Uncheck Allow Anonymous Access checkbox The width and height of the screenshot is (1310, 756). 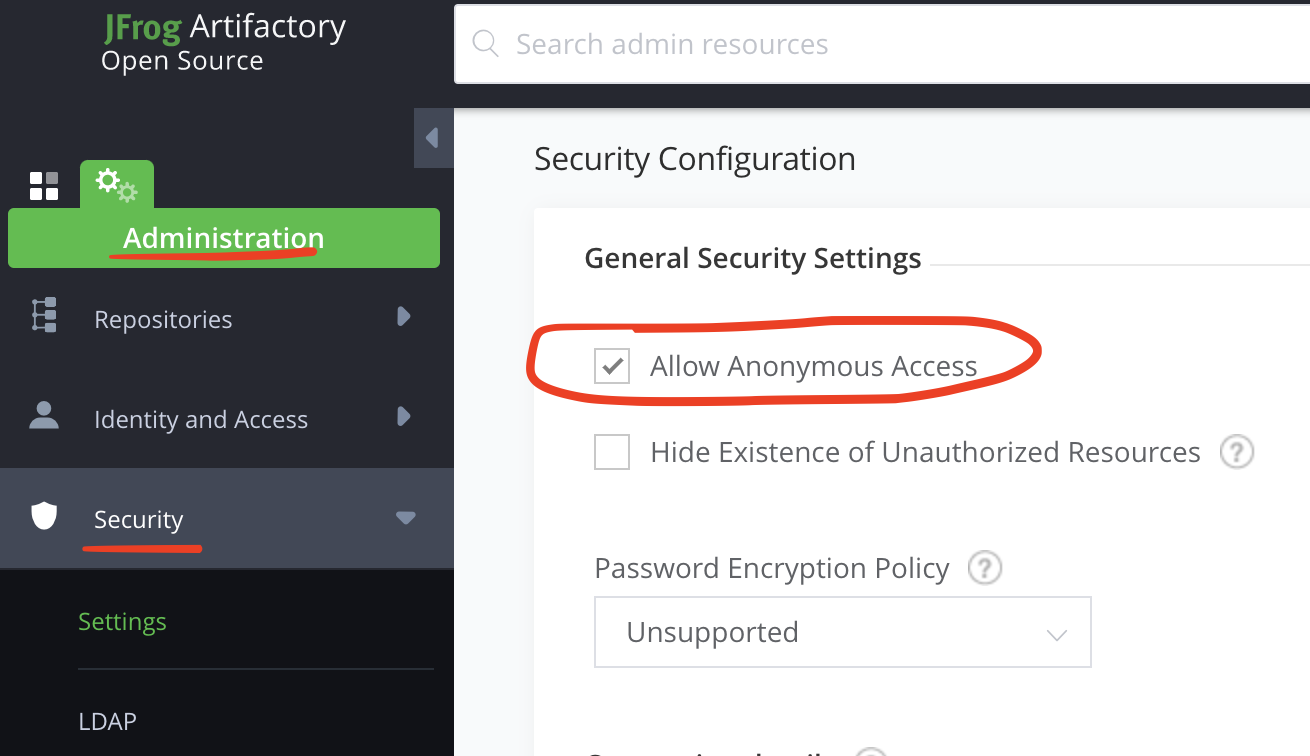(612, 366)
